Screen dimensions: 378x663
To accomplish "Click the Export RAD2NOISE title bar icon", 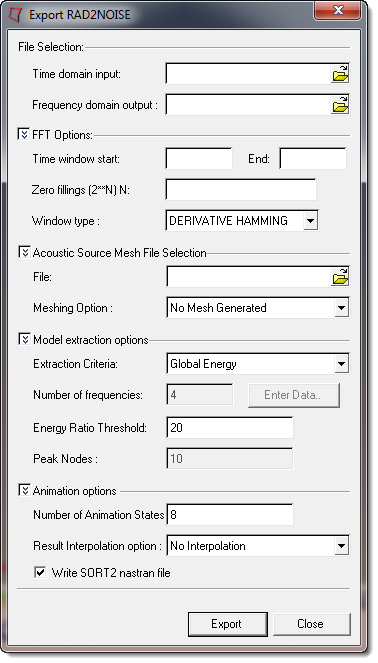I will [x=15, y=14].
